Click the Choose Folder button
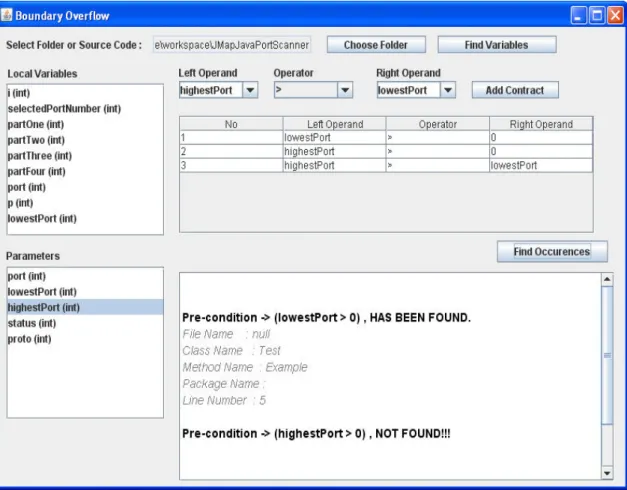 click(376, 45)
